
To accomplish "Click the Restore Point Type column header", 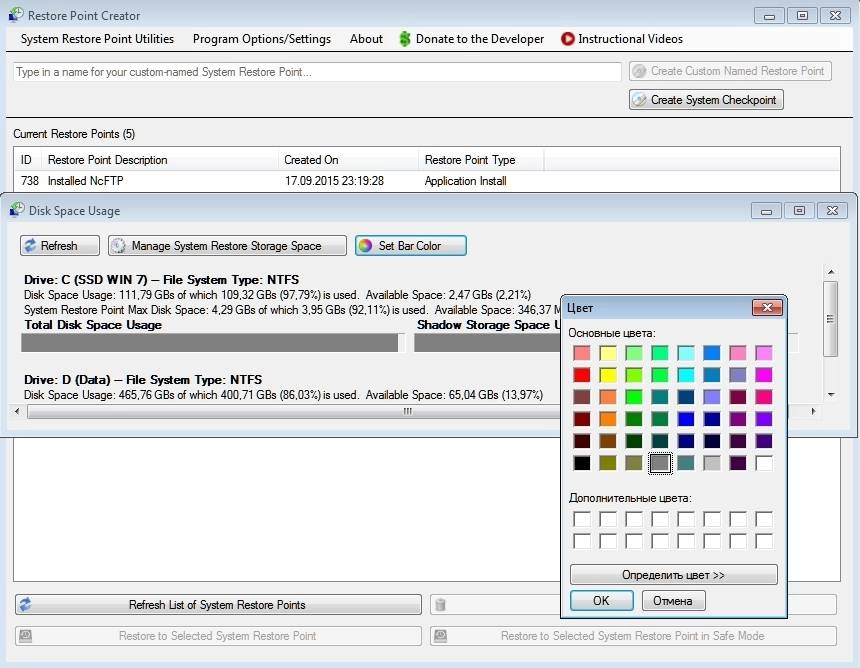I will 482,160.
